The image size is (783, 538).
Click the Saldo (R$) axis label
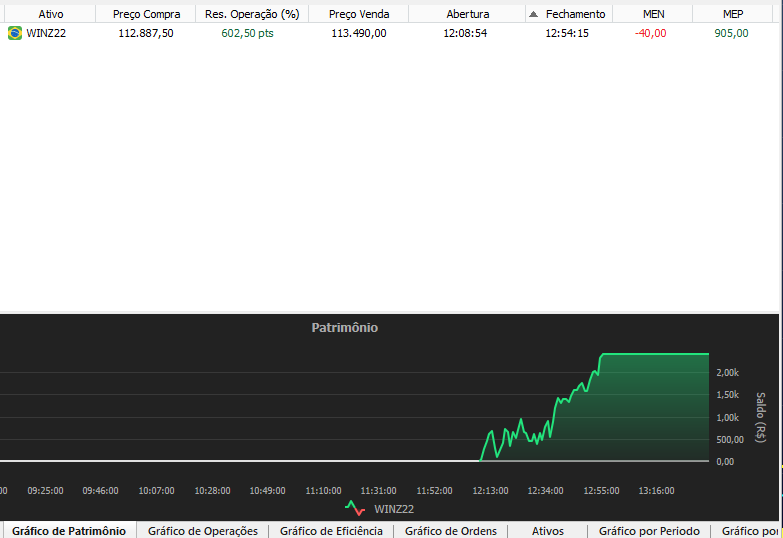[761, 417]
